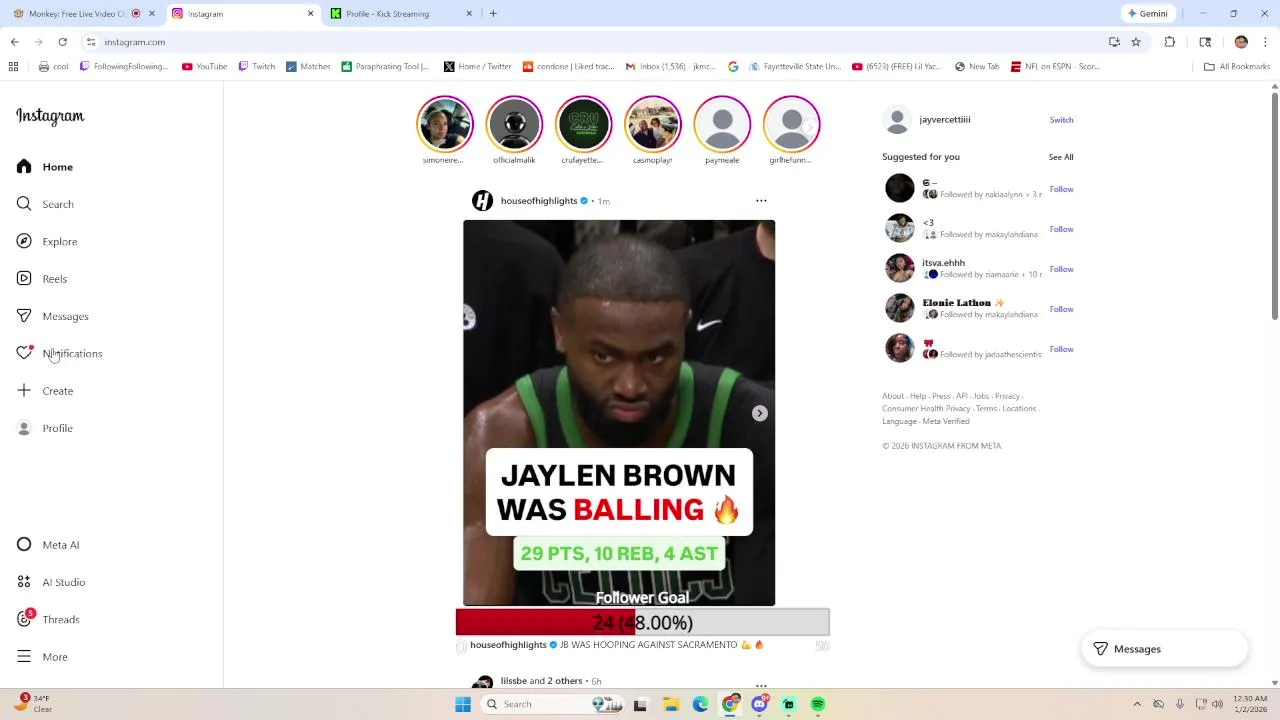Viewport: 1280px width, 720px height.
Task: Open All Bookmarks folder
Action: click(x=1237, y=67)
